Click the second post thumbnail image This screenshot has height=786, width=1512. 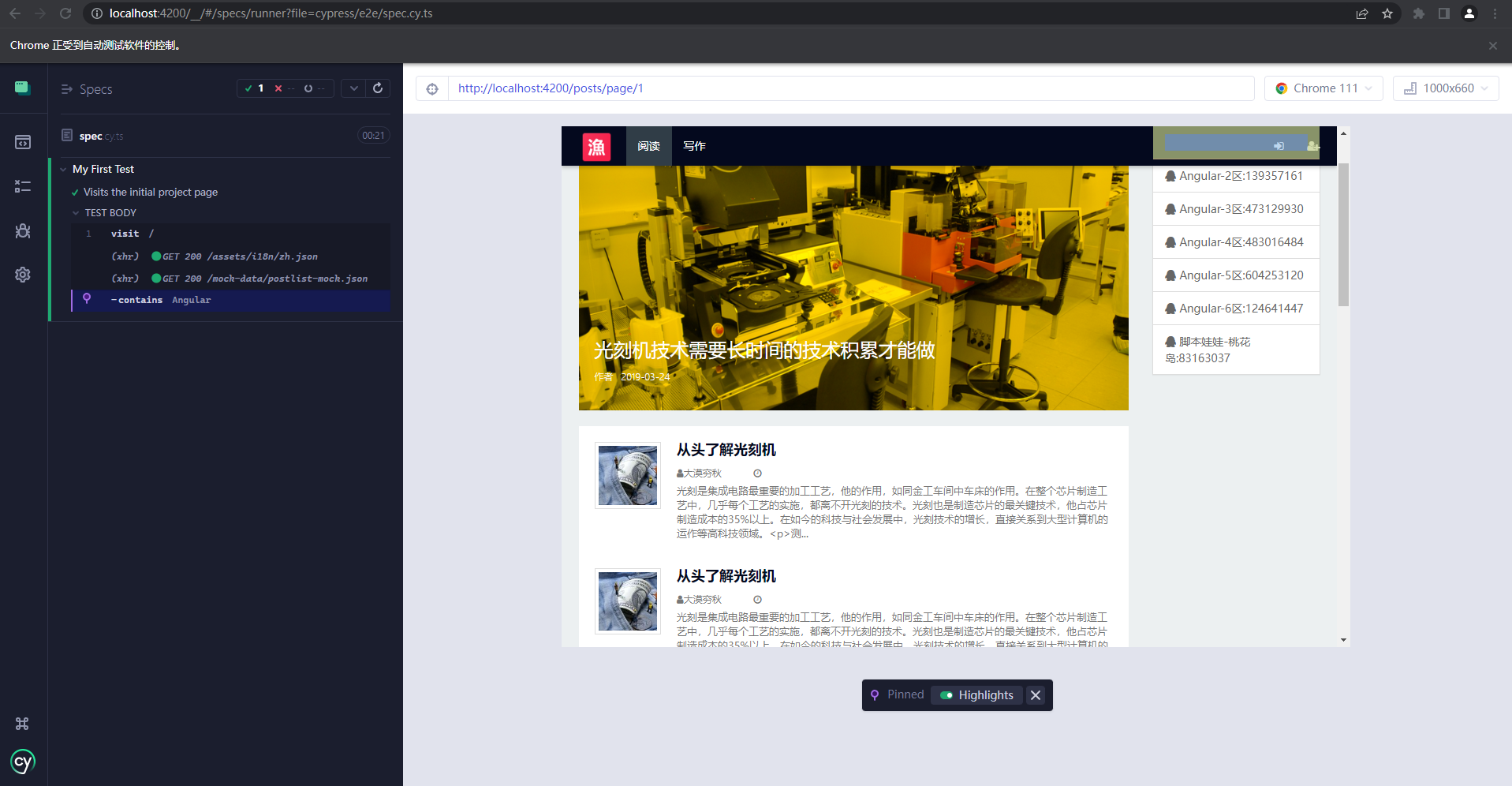pyautogui.click(x=628, y=601)
